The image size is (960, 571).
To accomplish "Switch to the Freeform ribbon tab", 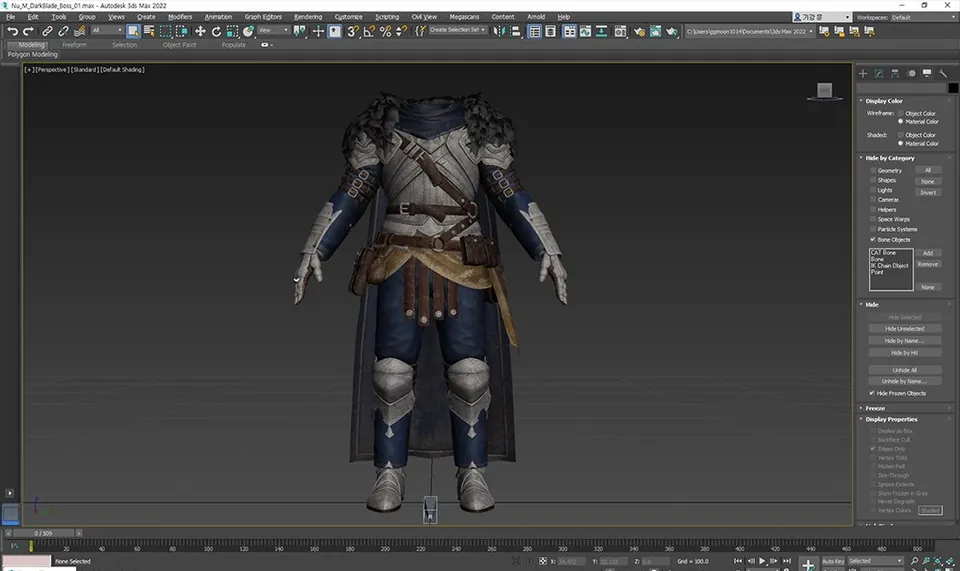I will pos(74,45).
